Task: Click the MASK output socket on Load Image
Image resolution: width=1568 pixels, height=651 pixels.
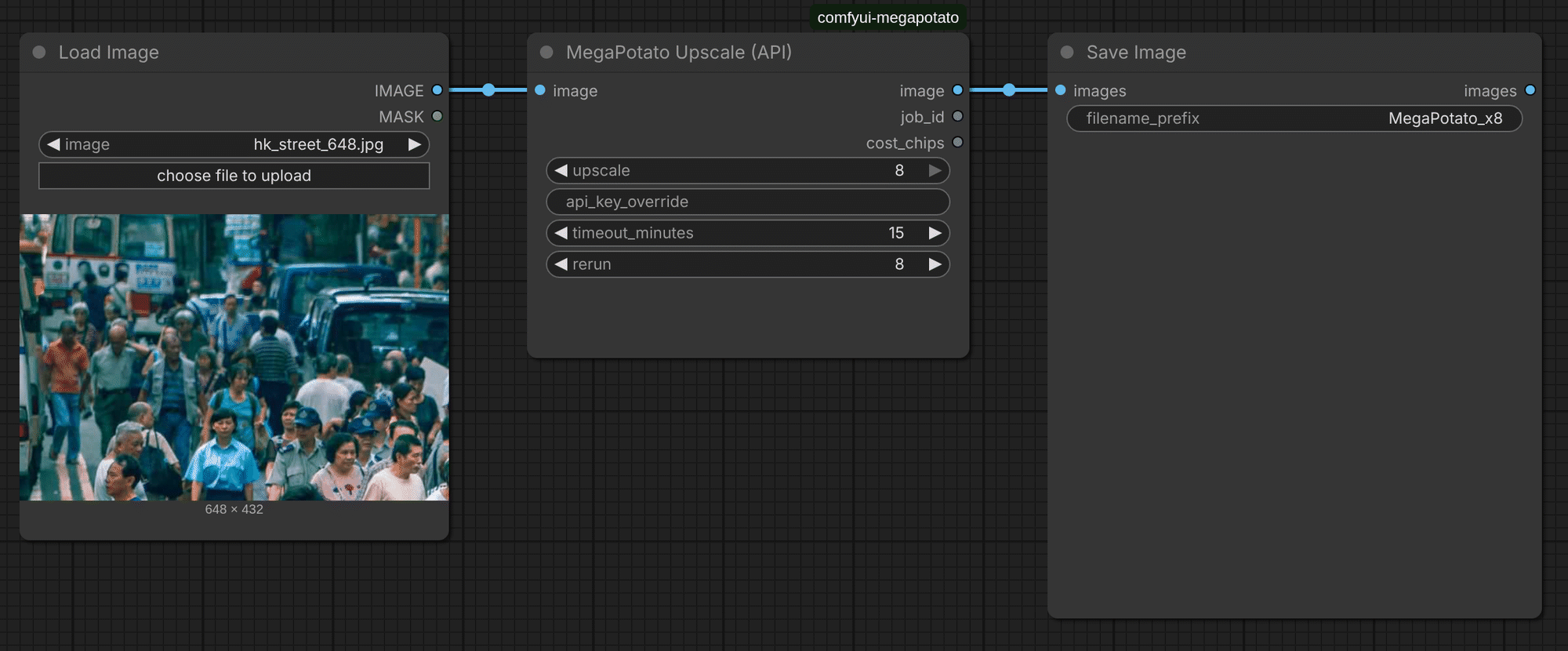Action: [437, 116]
